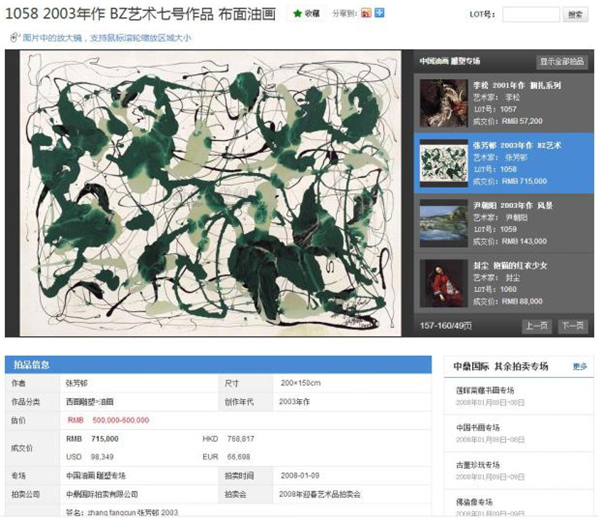
Task: Select LOT 1058 BZ艺术 thumbnail
Action: [x=444, y=163]
